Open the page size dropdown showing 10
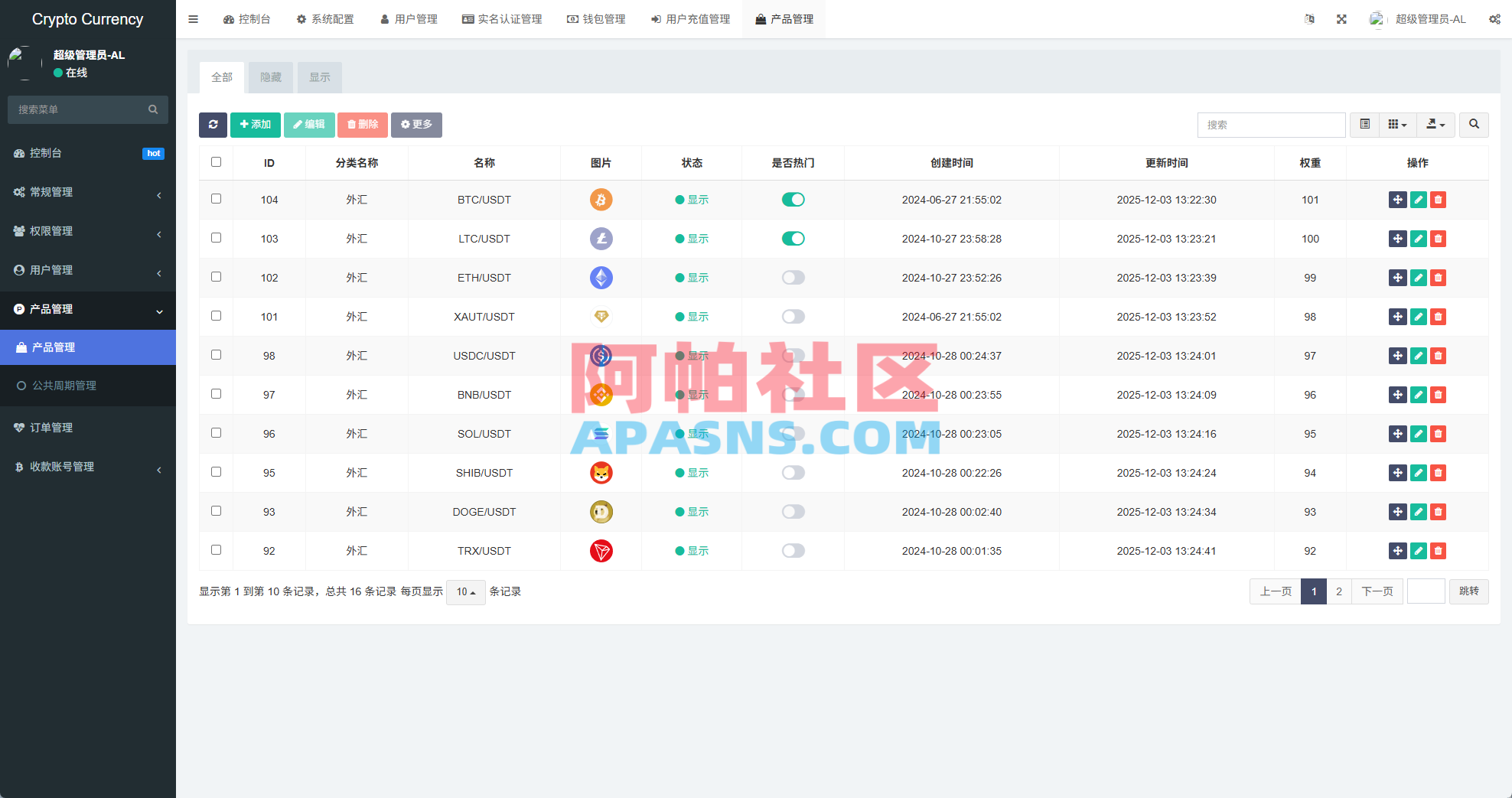1512x798 pixels. (x=465, y=591)
